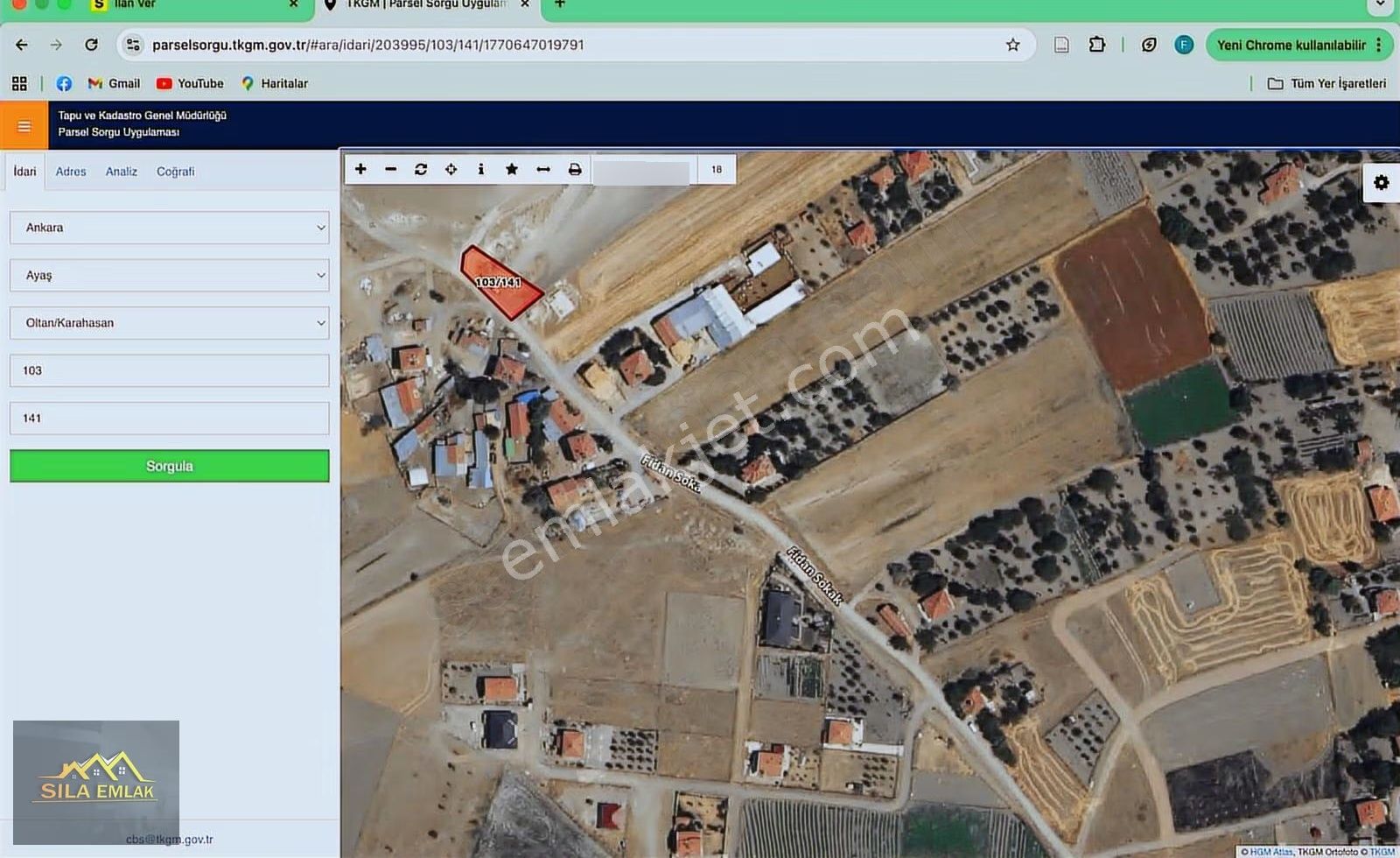This screenshot has height=858, width=1400.
Task: Activate the locate crosshair map tool
Action: [451, 169]
